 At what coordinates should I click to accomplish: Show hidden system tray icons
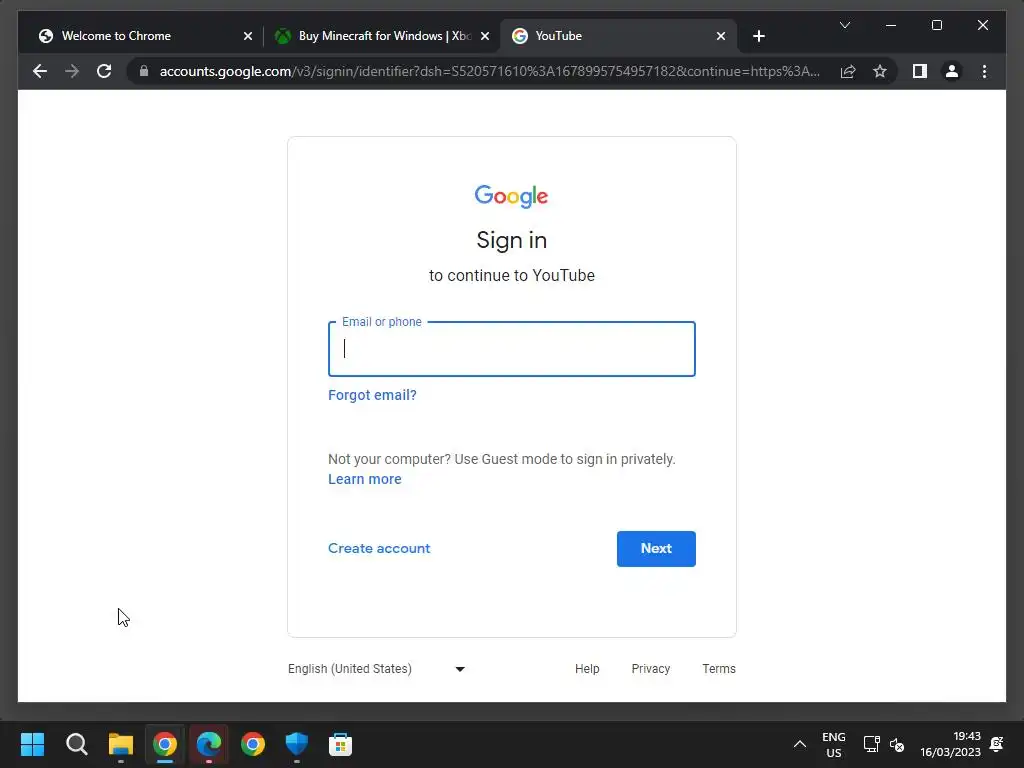799,744
